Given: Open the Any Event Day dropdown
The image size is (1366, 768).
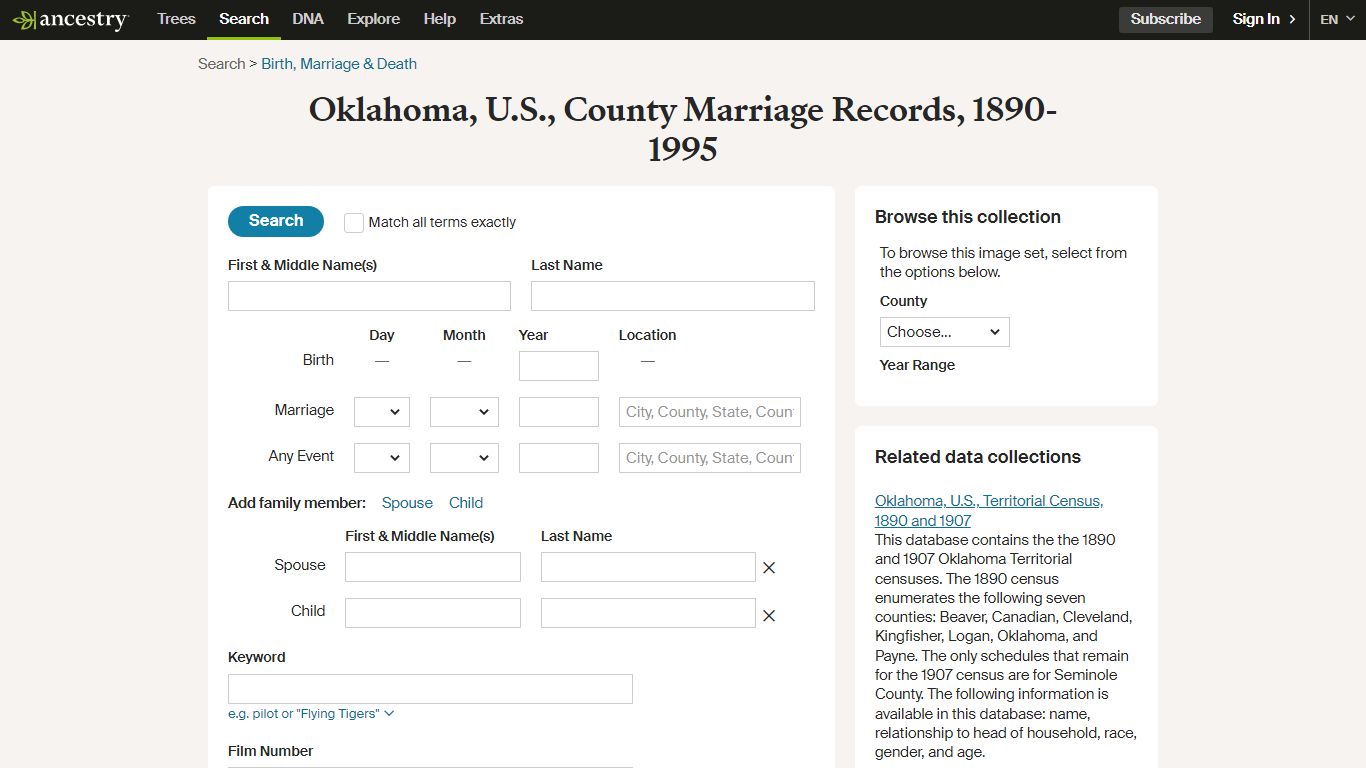Looking at the screenshot, I should click(382, 458).
